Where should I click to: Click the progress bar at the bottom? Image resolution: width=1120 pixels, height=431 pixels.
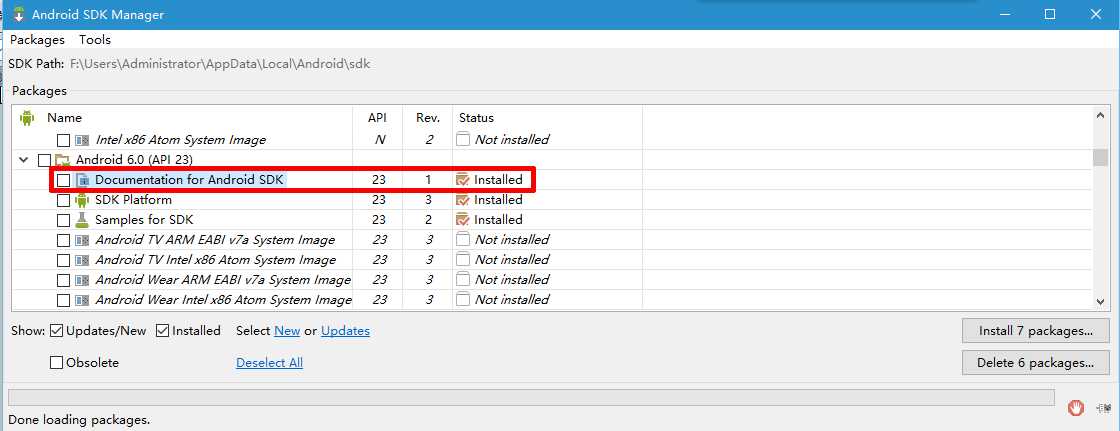[531, 397]
